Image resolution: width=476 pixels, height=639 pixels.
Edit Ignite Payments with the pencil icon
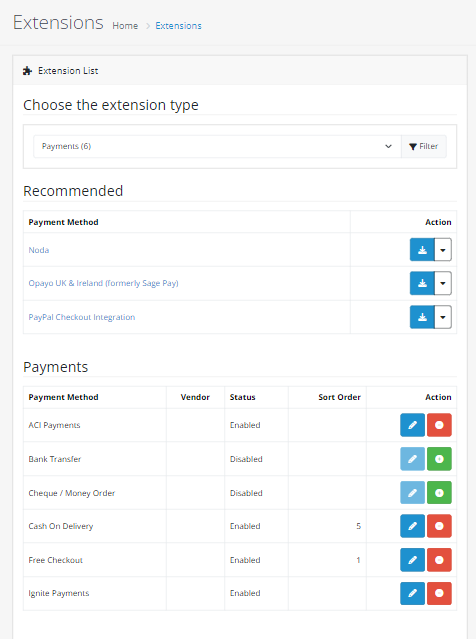tap(412, 593)
